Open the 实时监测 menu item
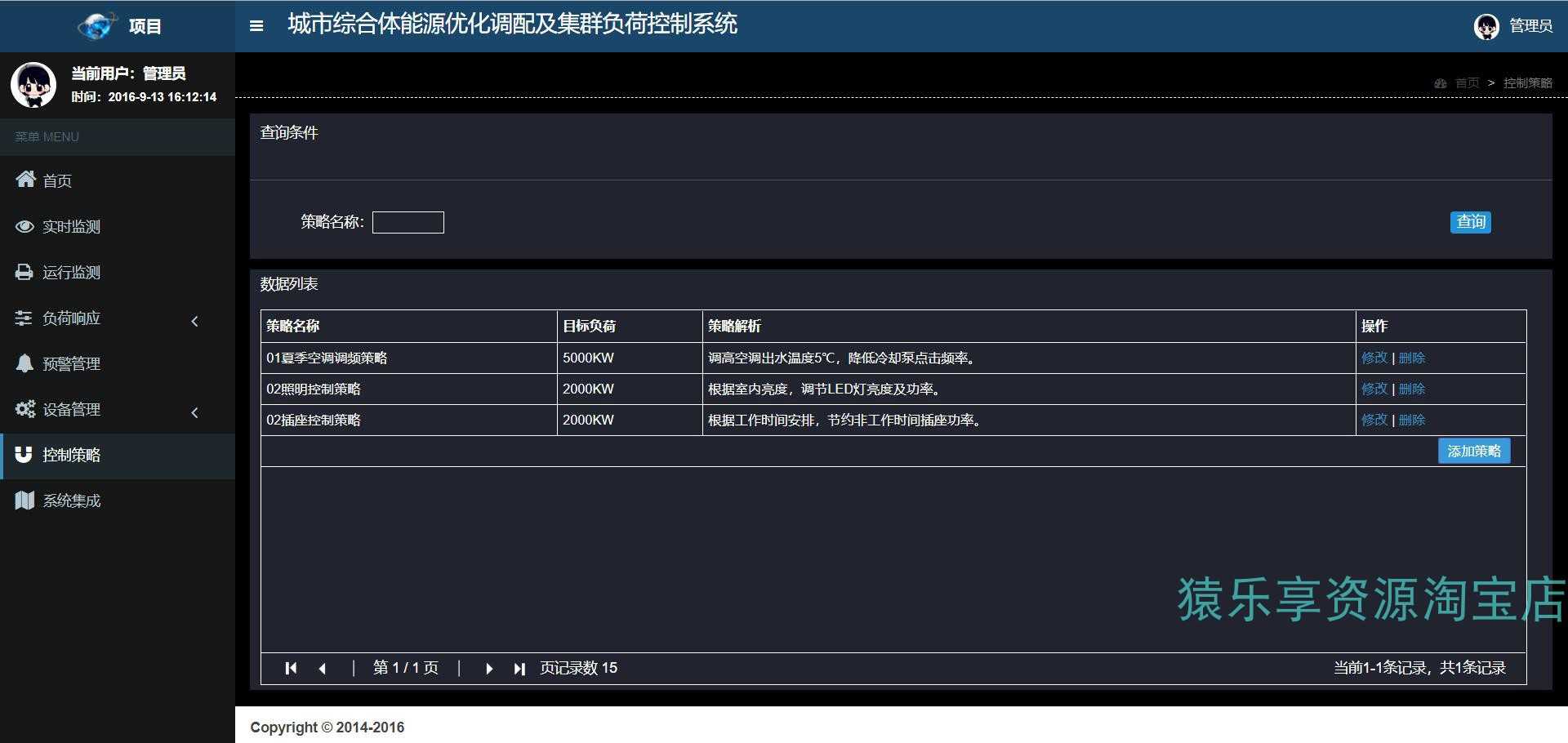 [118, 226]
